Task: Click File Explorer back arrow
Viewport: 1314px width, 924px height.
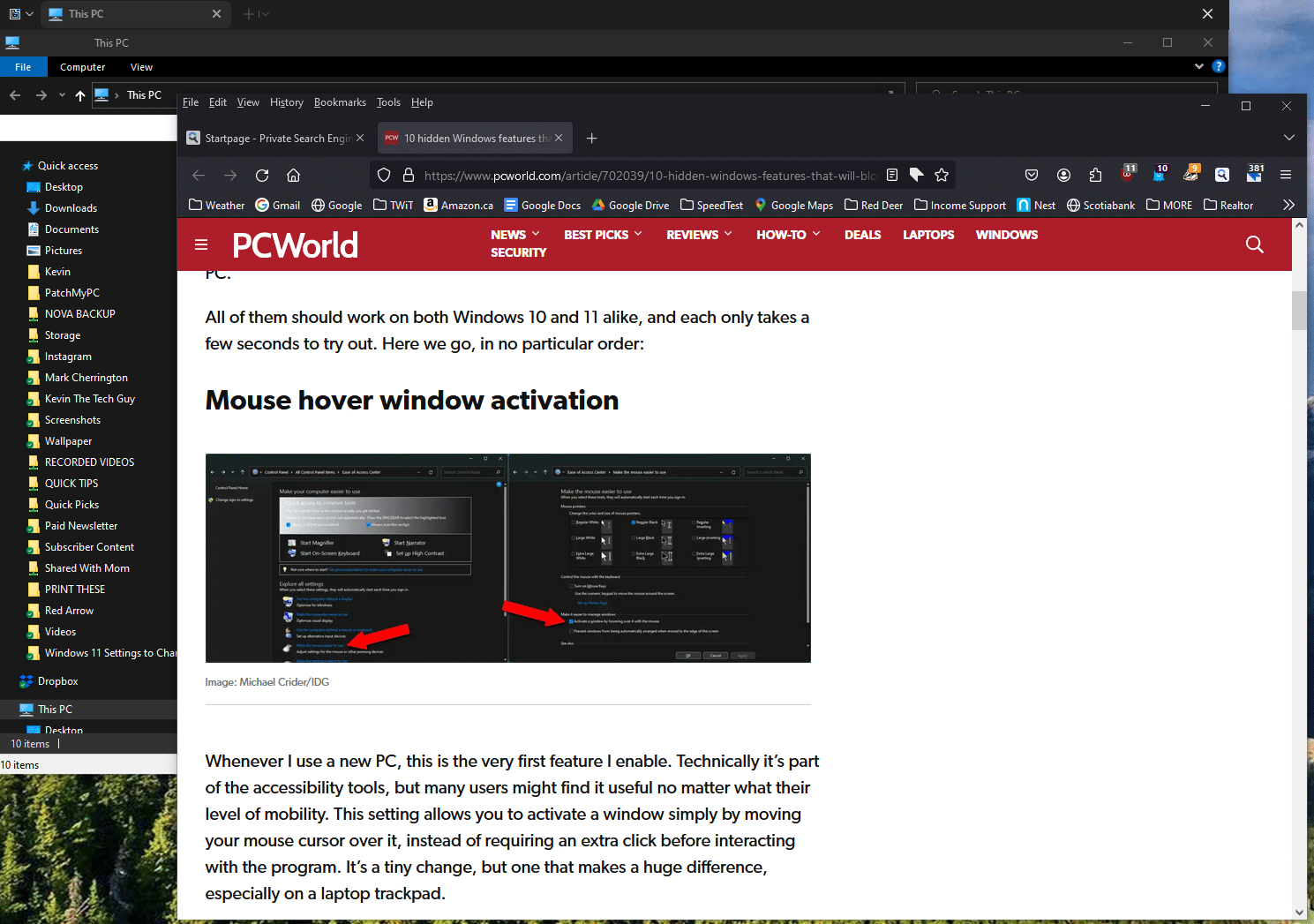Action: click(x=15, y=95)
